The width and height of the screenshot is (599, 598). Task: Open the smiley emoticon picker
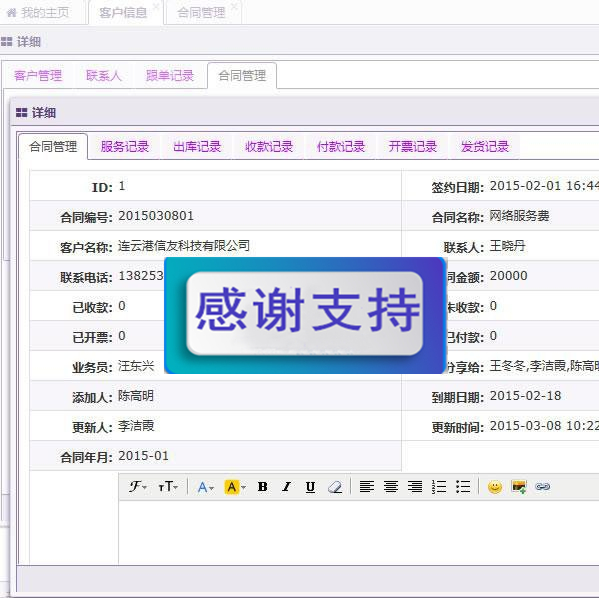pyautogui.click(x=495, y=486)
